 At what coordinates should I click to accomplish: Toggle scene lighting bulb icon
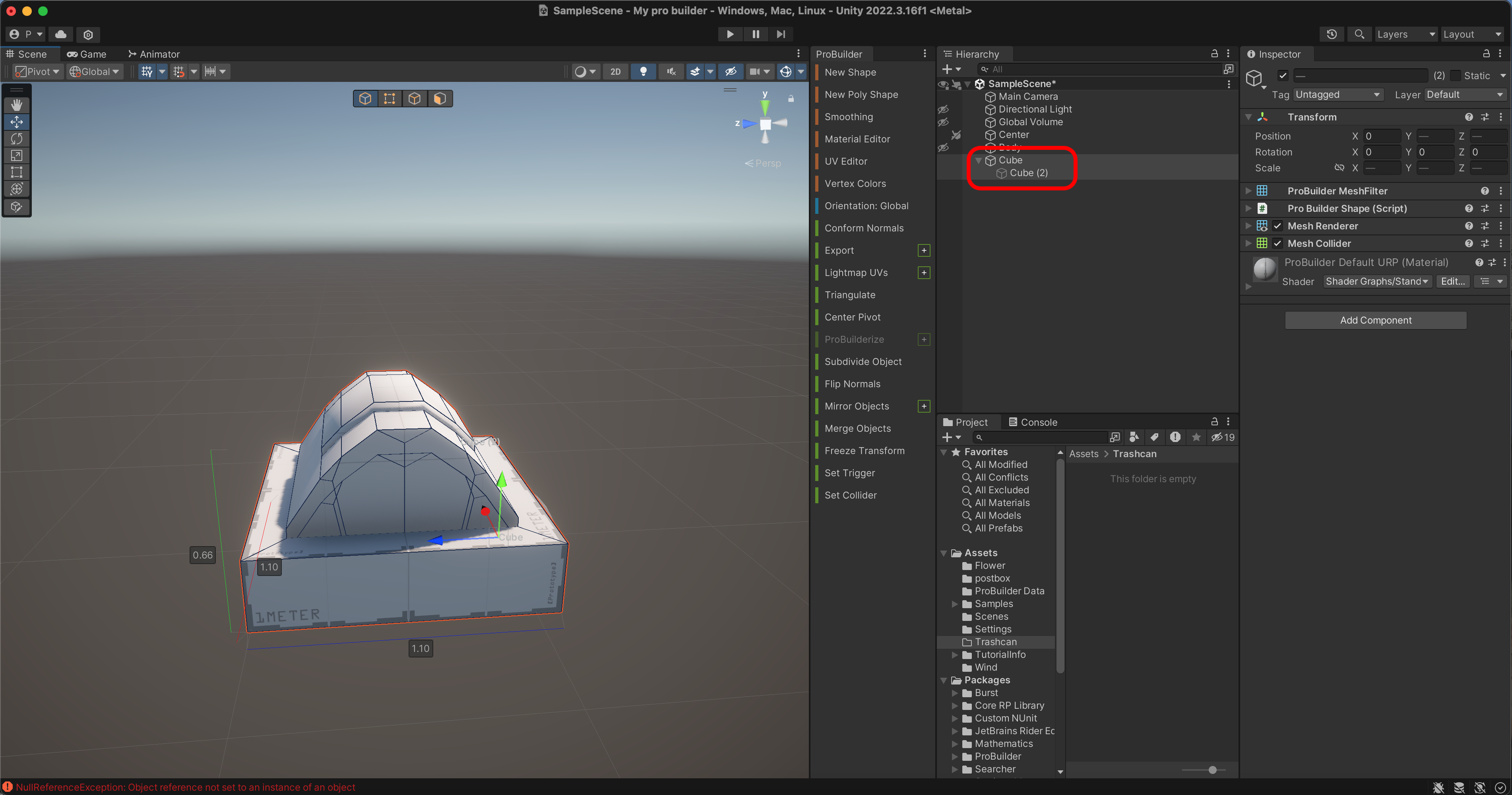click(x=643, y=72)
